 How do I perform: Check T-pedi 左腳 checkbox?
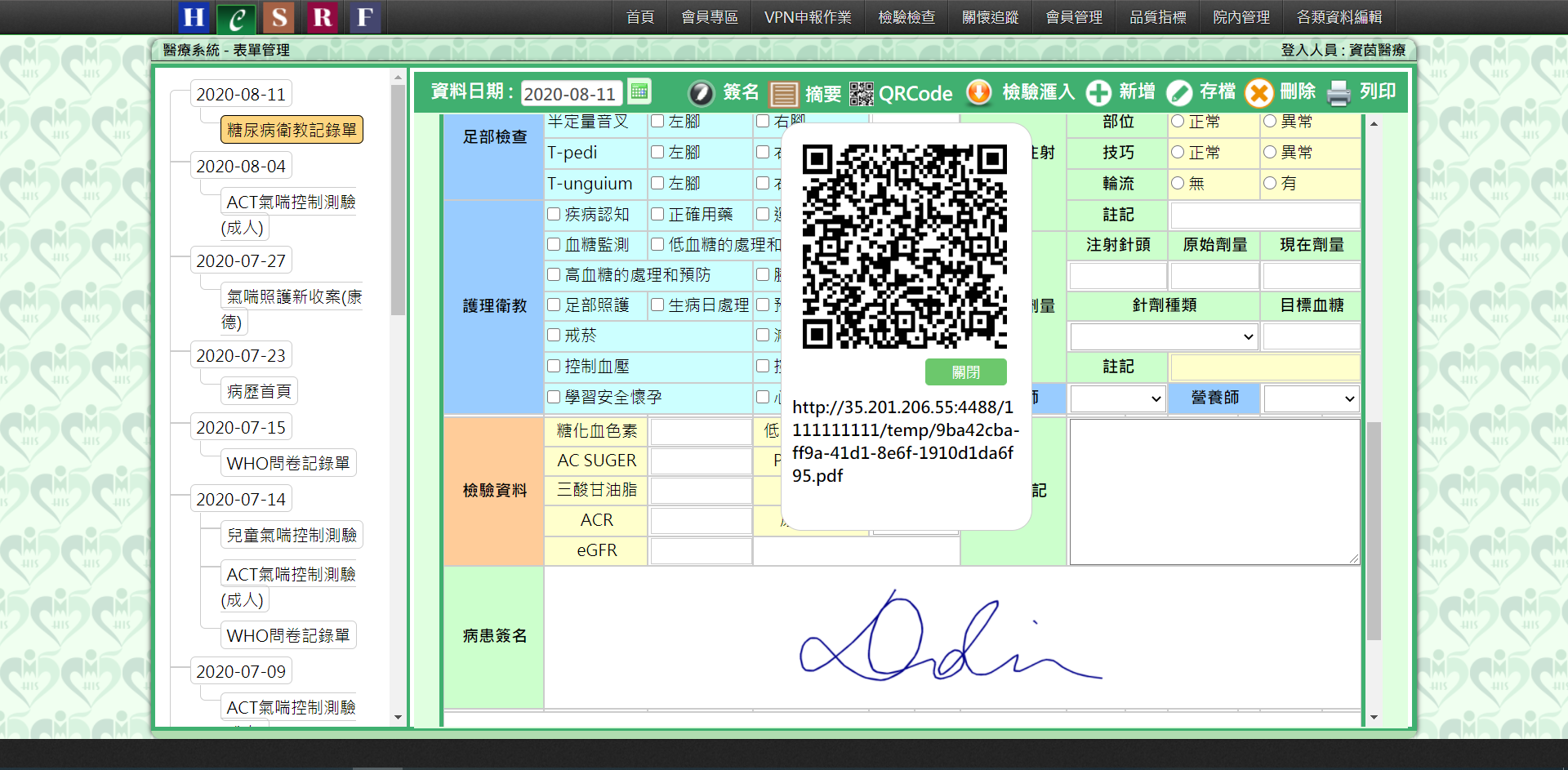[x=657, y=152]
